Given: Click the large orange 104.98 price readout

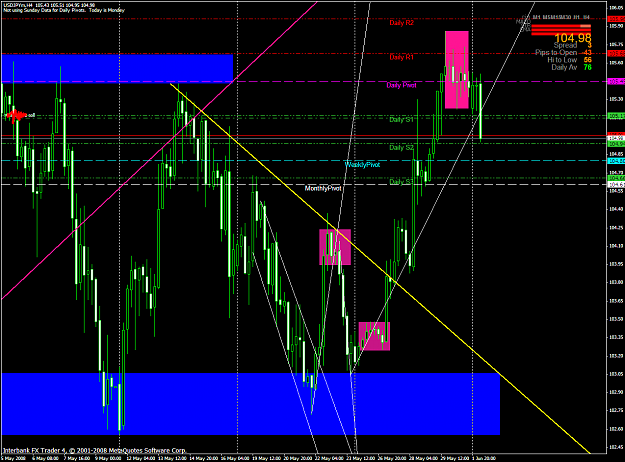Looking at the screenshot, I should point(573,38).
